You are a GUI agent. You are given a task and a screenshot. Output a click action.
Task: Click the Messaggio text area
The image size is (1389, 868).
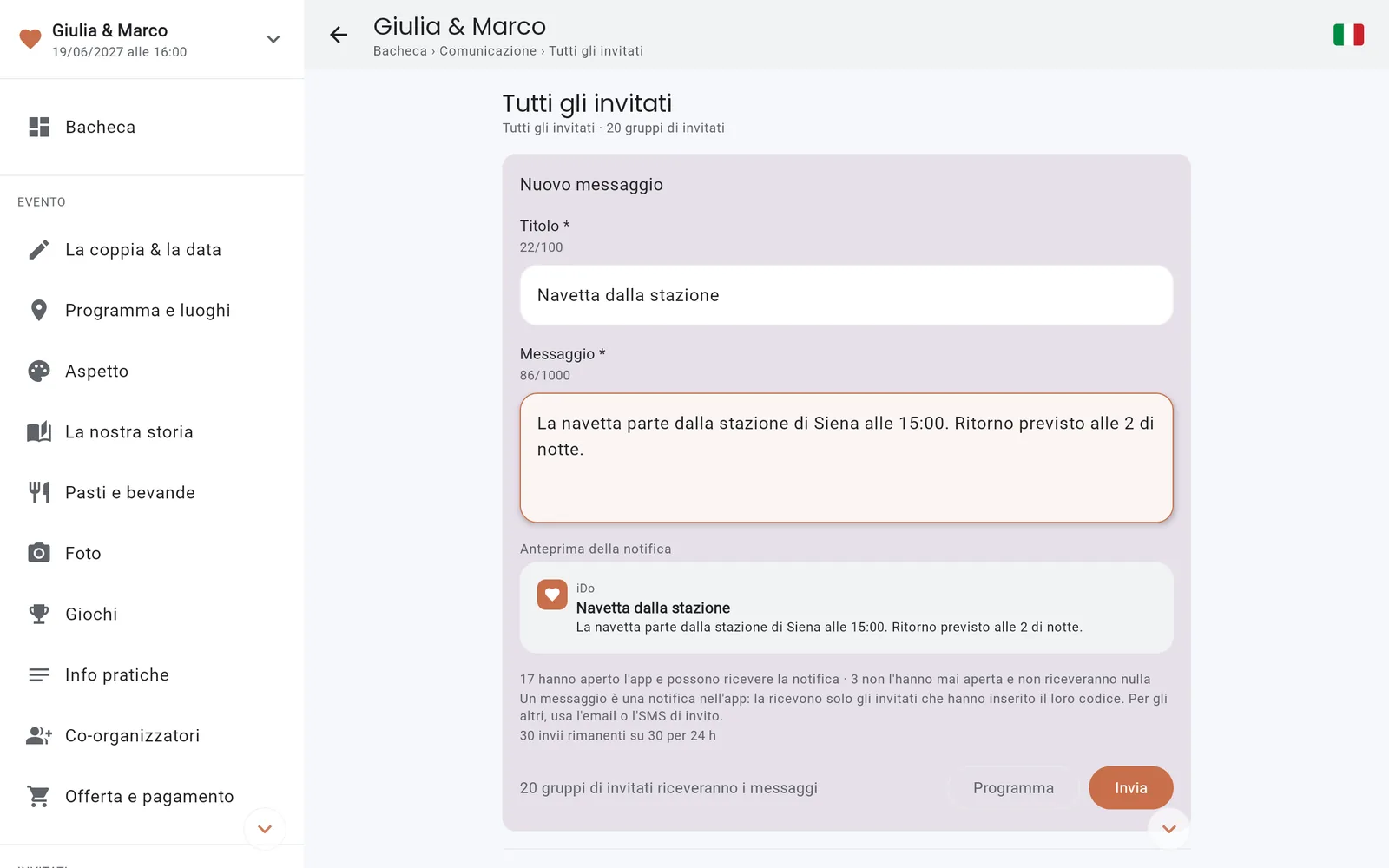[846, 458]
